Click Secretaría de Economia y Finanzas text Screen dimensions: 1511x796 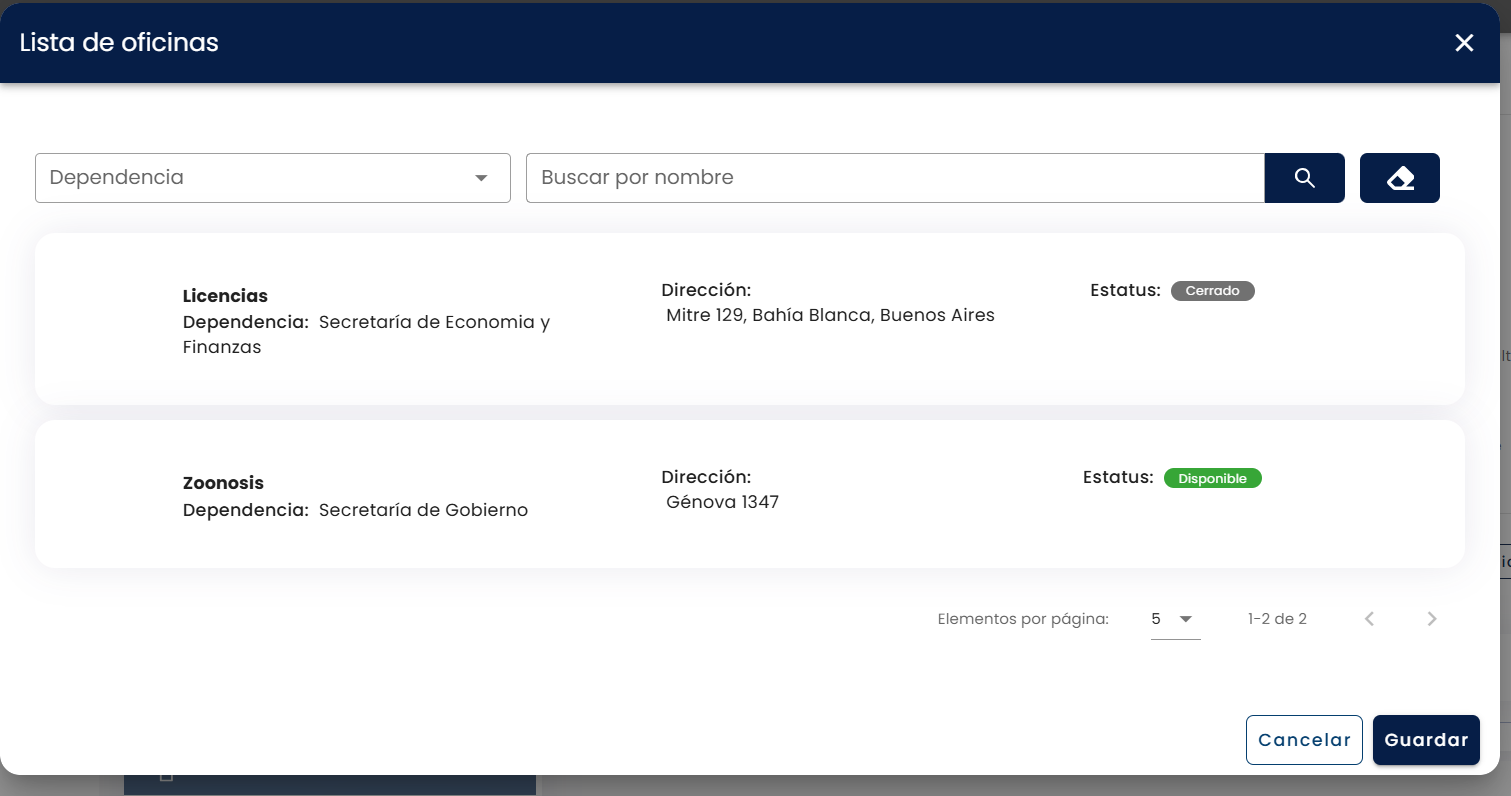click(x=366, y=335)
